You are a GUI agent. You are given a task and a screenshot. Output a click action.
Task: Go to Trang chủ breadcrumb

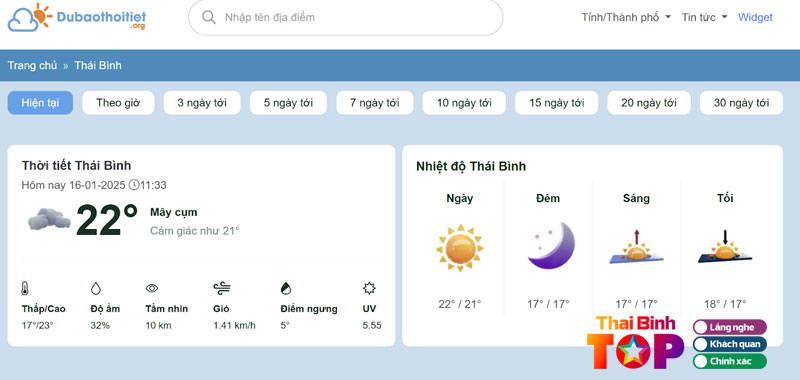[x=32, y=65]
